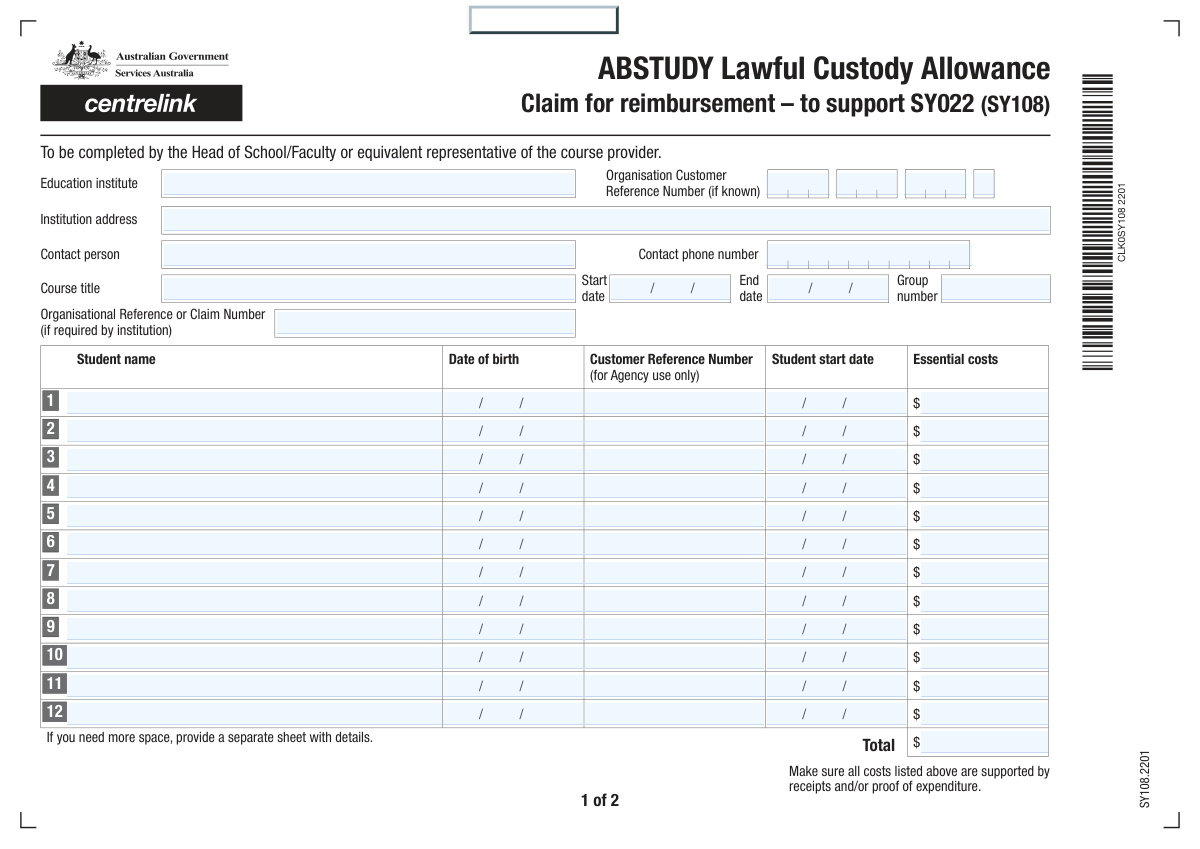
Task: Select Customer Reference Number field in row 1
Action: [x=674, y=402]
